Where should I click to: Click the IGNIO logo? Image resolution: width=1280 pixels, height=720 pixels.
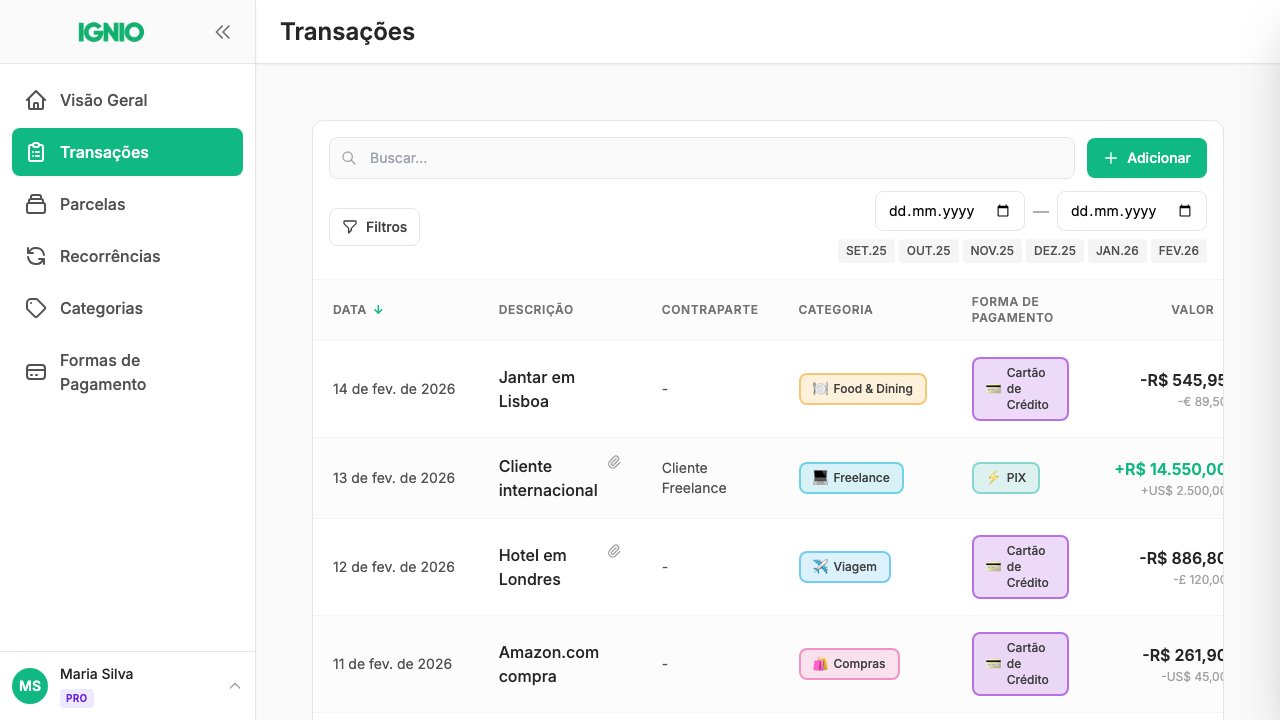[x=111, y=32]
